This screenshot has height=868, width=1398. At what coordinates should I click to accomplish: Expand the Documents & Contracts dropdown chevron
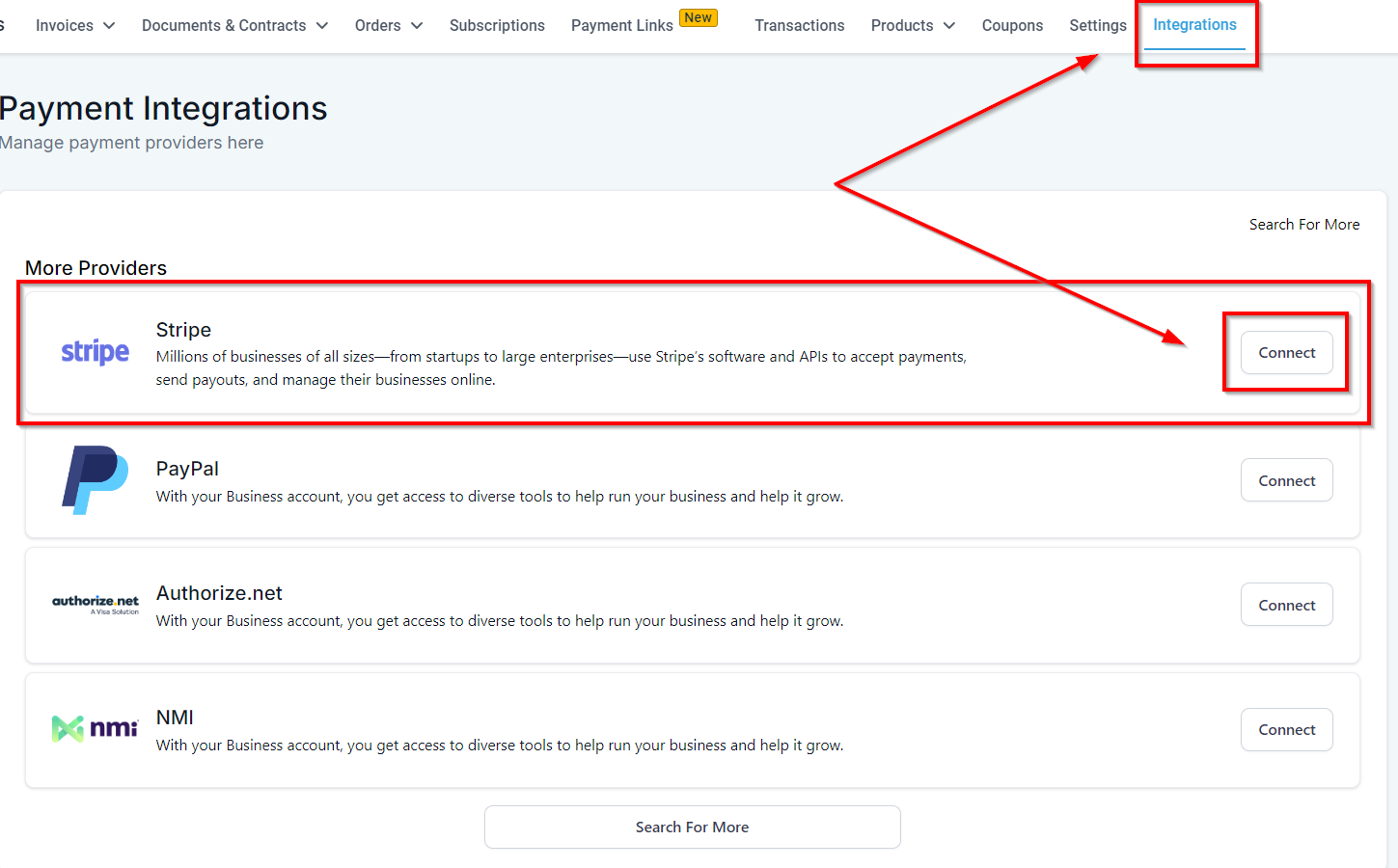click(x=322, y=26)
